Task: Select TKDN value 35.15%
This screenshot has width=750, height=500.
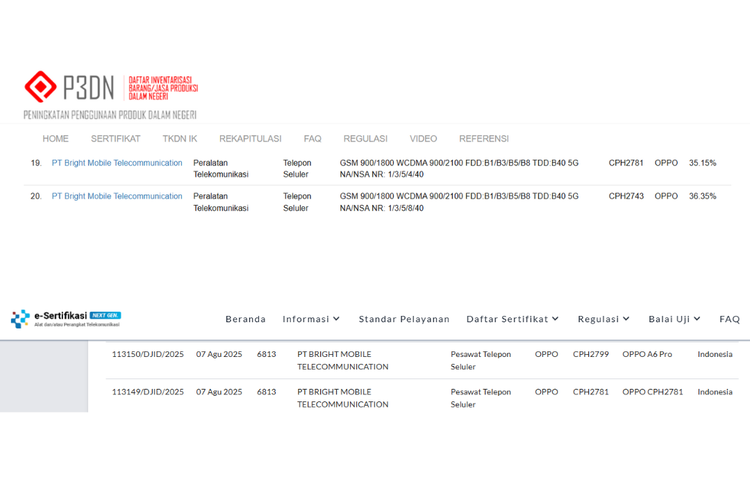Action: click(702, 163)
